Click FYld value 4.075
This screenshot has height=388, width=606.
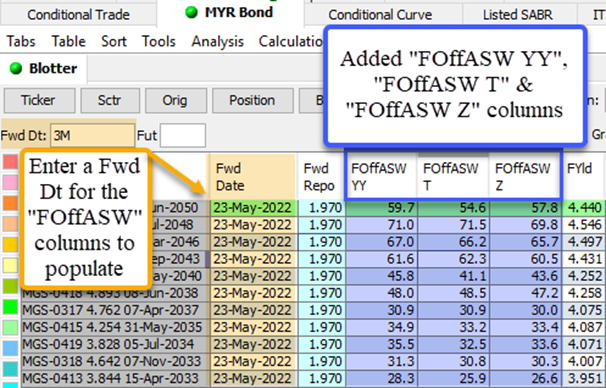click(x=584, y=310)
